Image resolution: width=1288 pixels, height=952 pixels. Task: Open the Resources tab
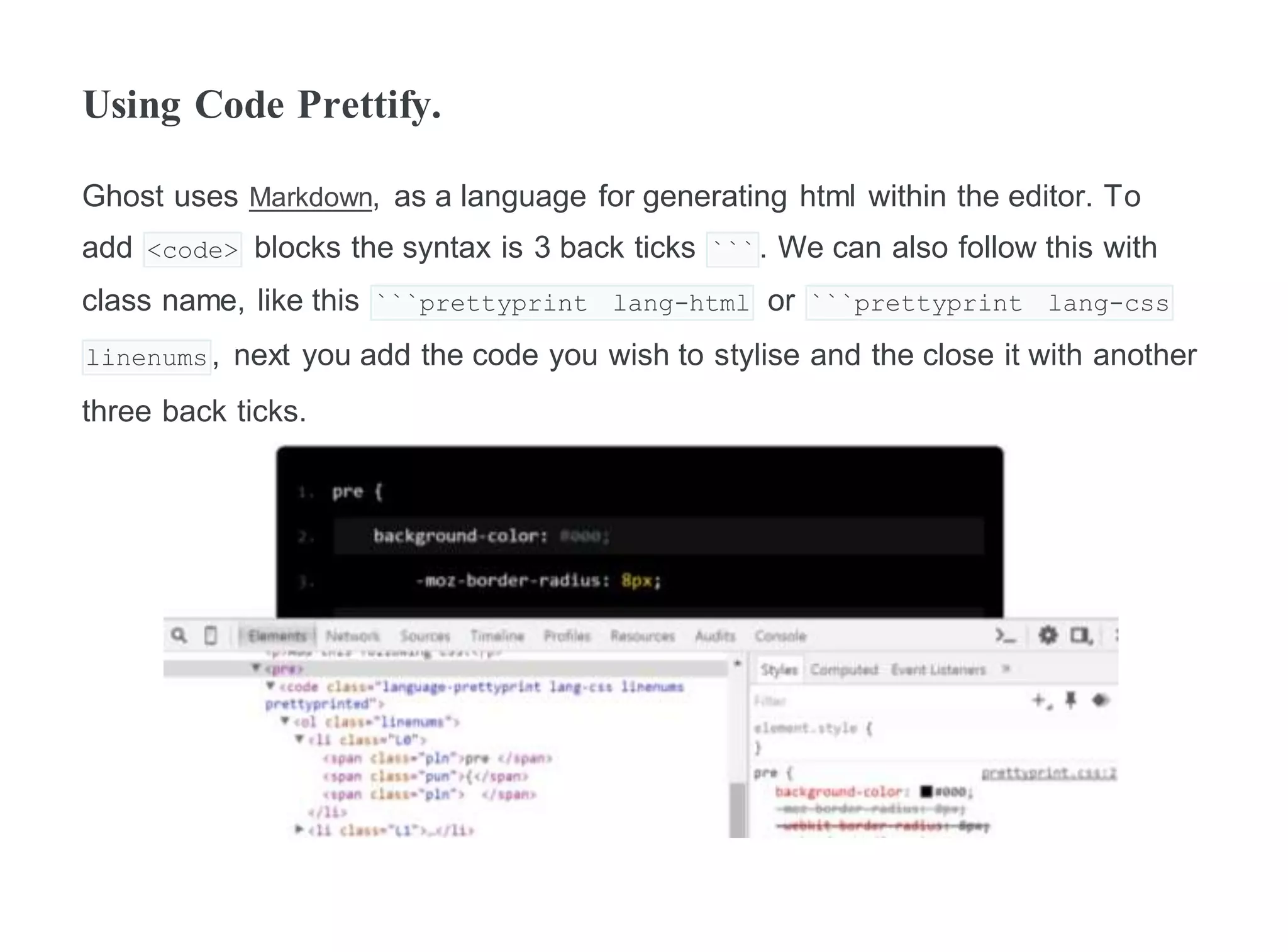click(642, 636)
